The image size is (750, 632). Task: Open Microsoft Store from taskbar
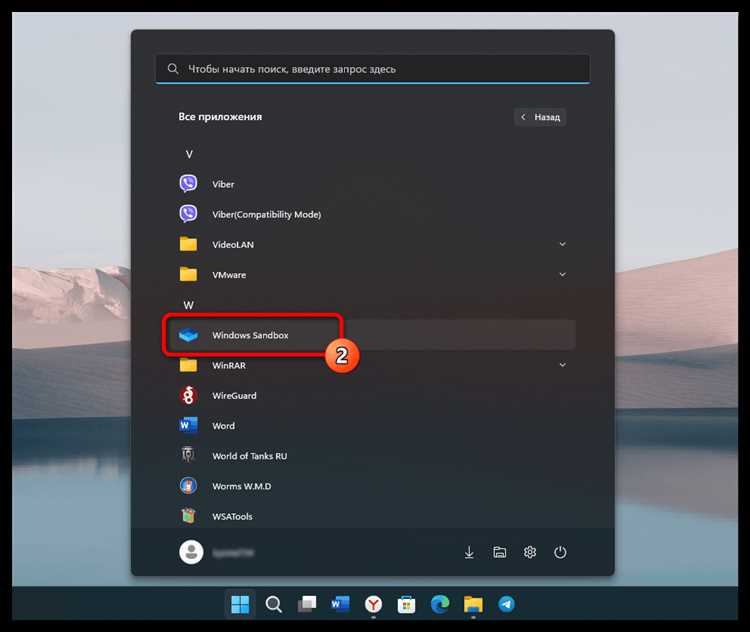(407, 604)
